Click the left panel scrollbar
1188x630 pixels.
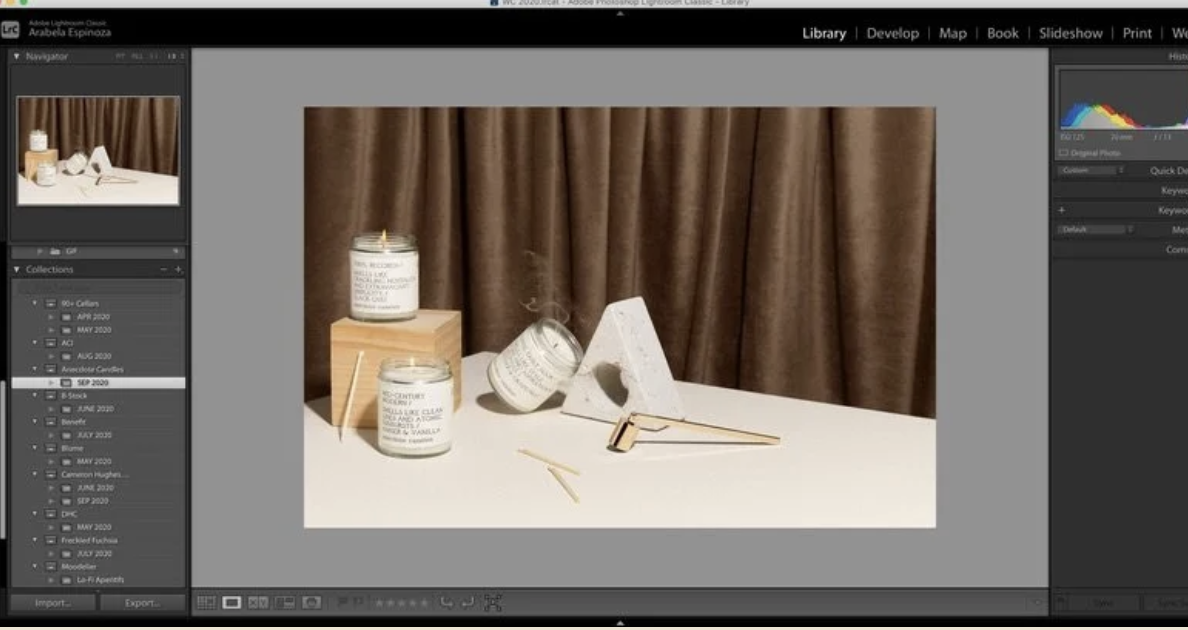click(x=3, y=459)
